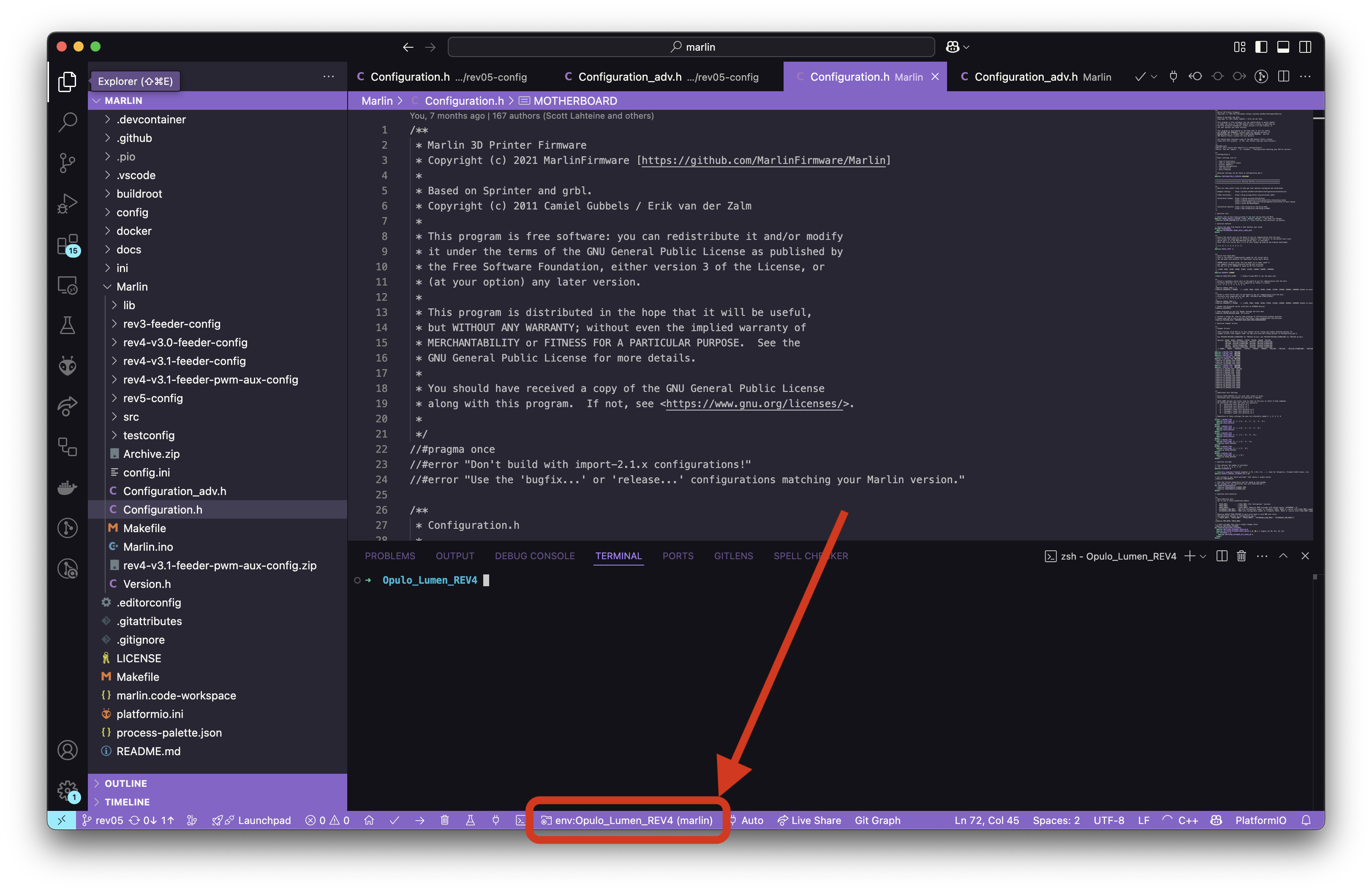Open the Explorer view in activity bar
This screenshot has height=892, width=1372.
coord(68,82)
